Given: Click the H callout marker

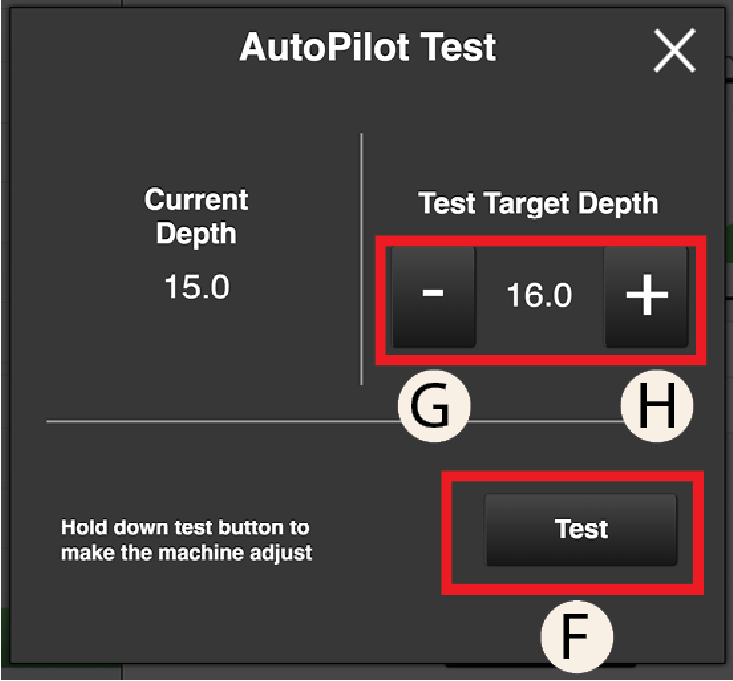Looking at the screenshot, I should (657, 405).
